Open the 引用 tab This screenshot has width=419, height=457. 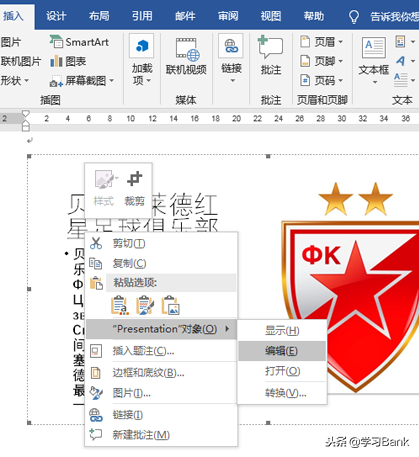pyautogui.click(x=142, y=16)
